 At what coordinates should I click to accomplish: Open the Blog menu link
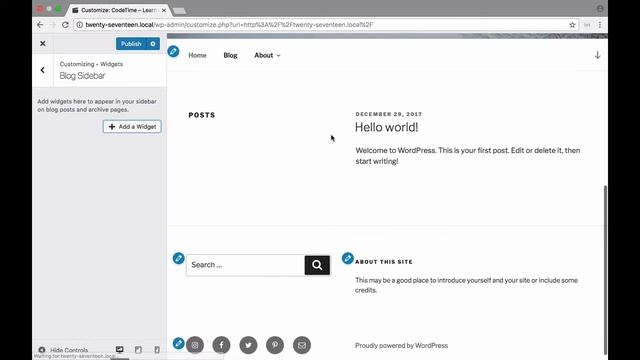[x=230, y=55]
